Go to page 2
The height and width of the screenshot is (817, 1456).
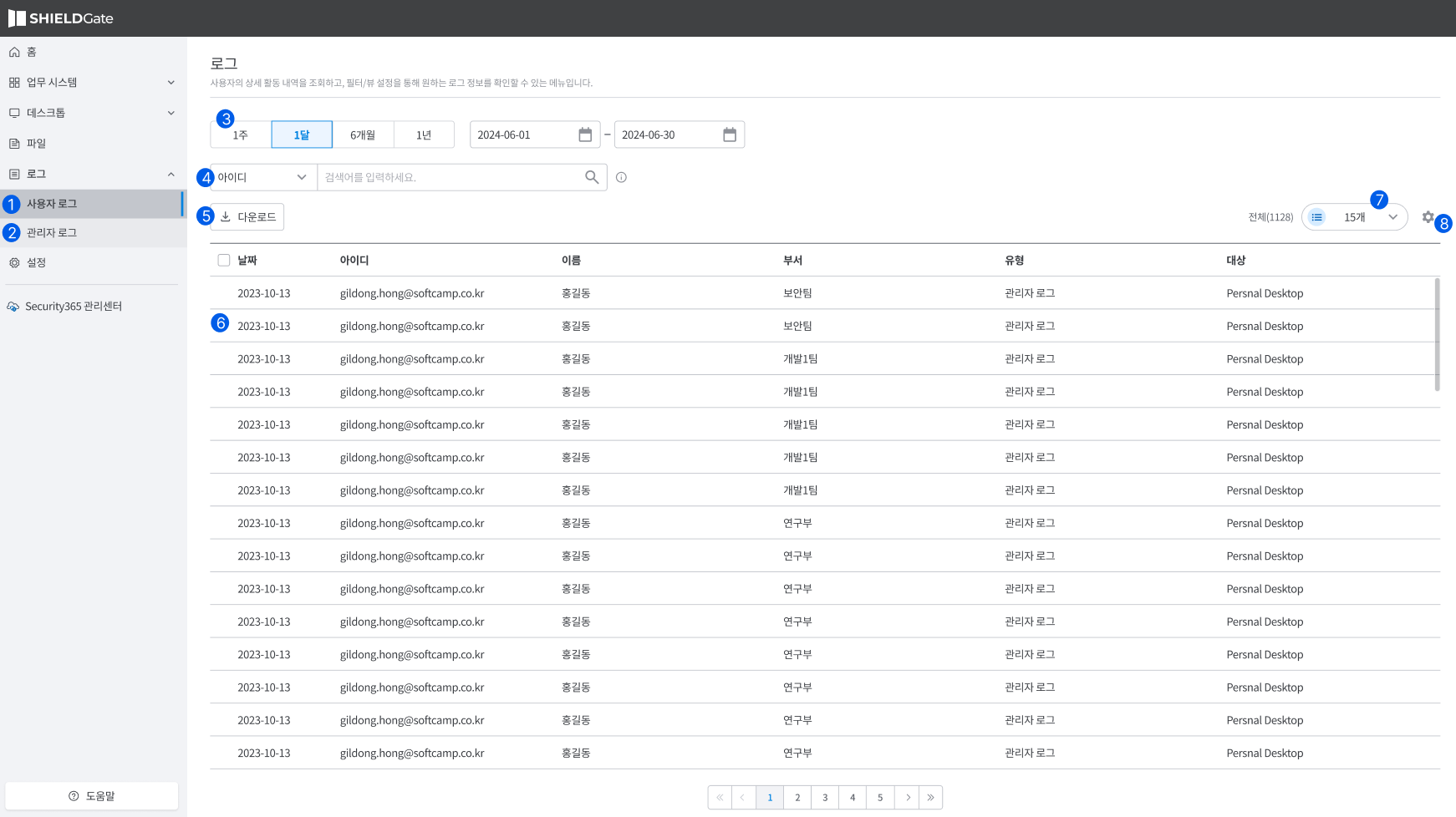797,798
